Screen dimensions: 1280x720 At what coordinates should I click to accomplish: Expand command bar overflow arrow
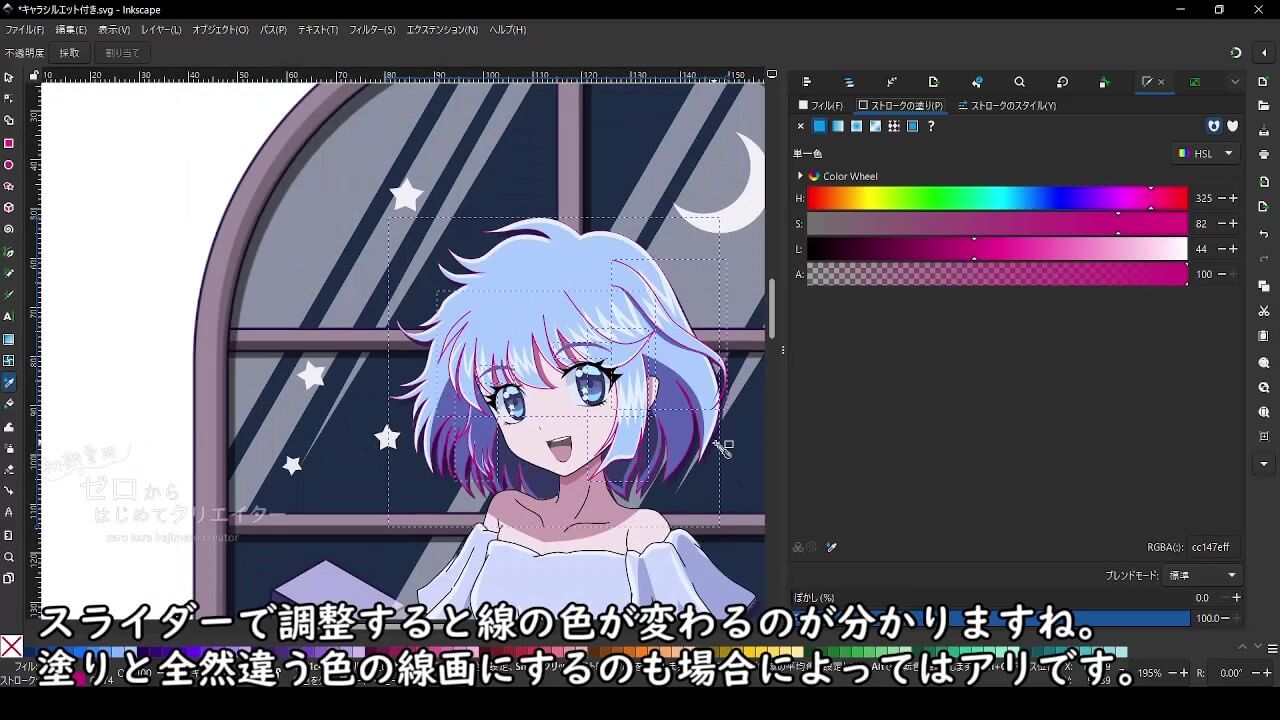coord(1264,464)
